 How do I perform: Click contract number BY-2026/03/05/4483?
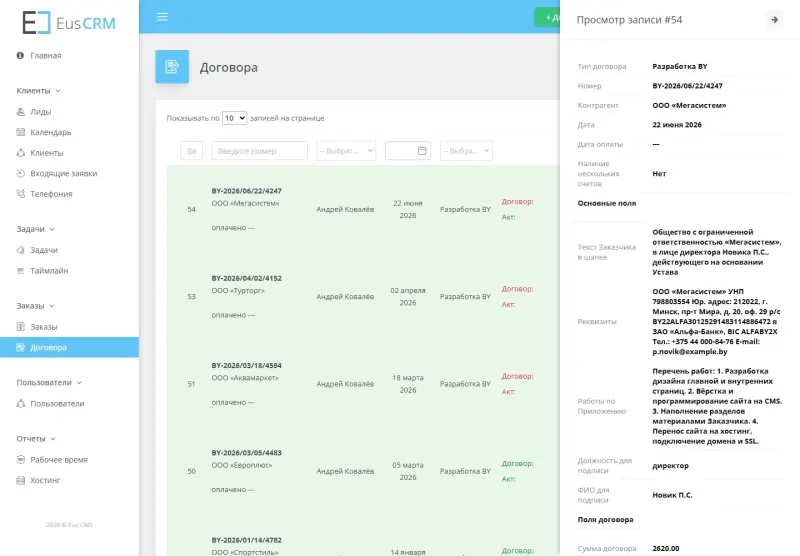click(246, 452)
